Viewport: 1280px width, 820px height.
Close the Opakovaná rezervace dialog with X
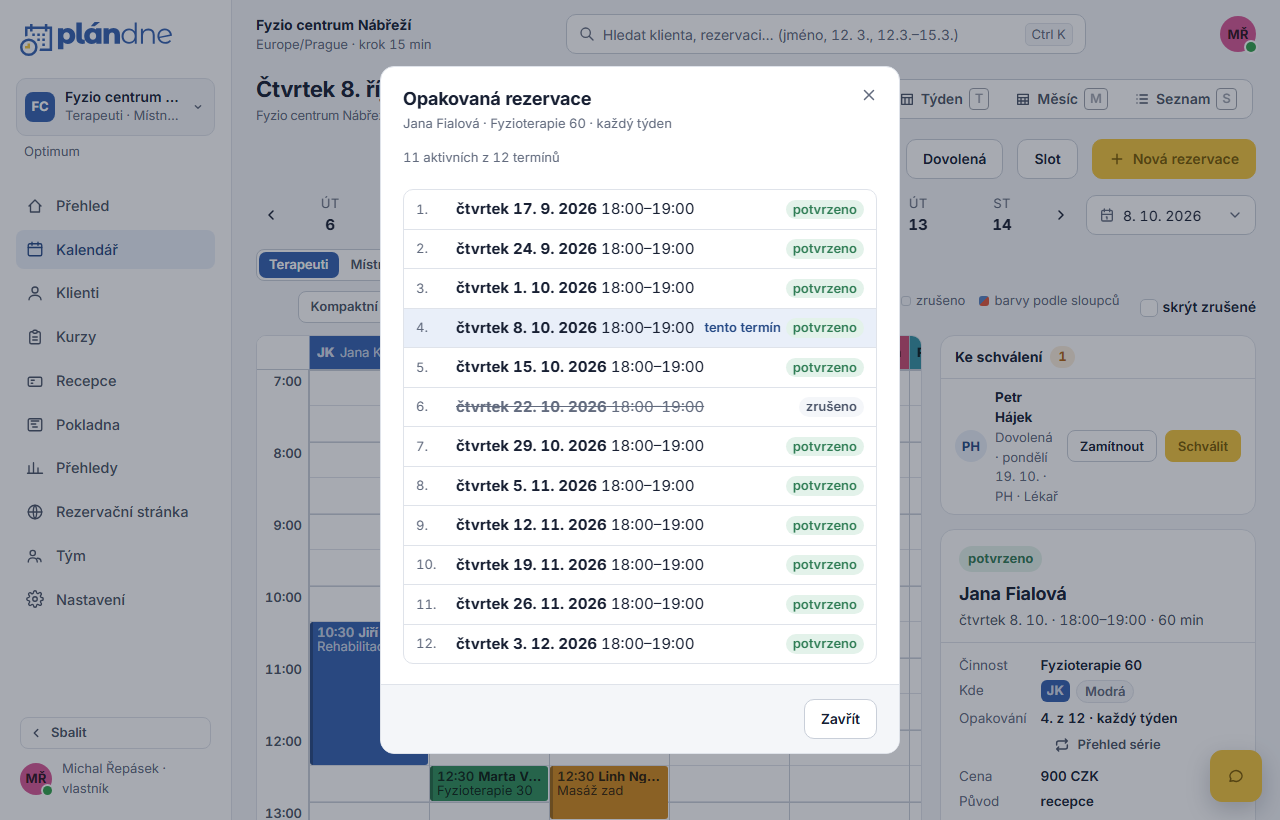click(x=869, y=95)
